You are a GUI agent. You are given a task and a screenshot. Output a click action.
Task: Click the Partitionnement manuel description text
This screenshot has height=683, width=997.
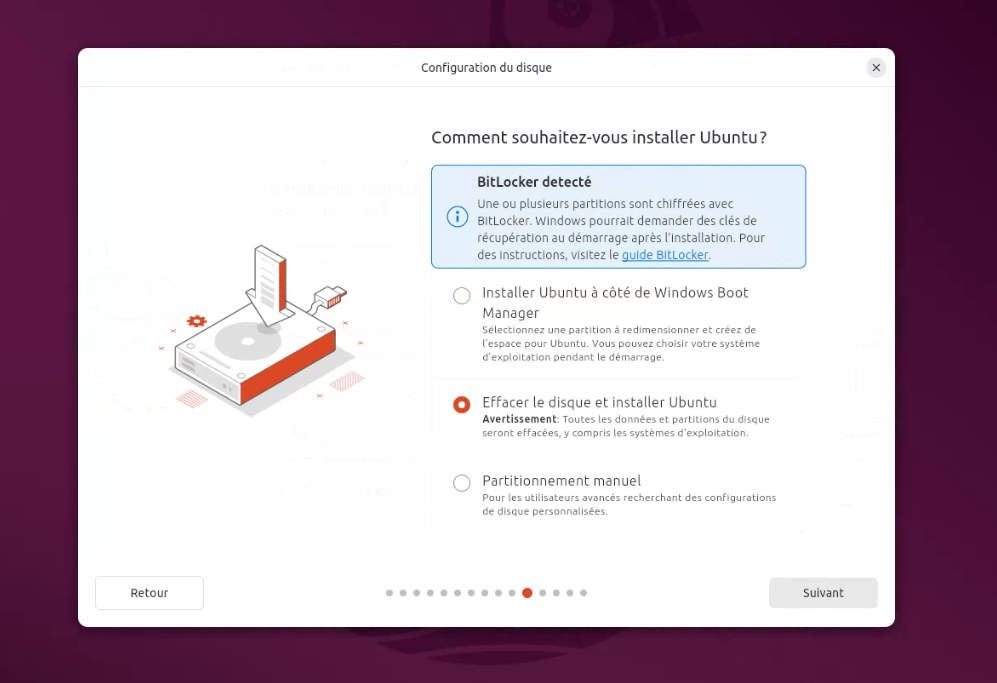point(629,504)
